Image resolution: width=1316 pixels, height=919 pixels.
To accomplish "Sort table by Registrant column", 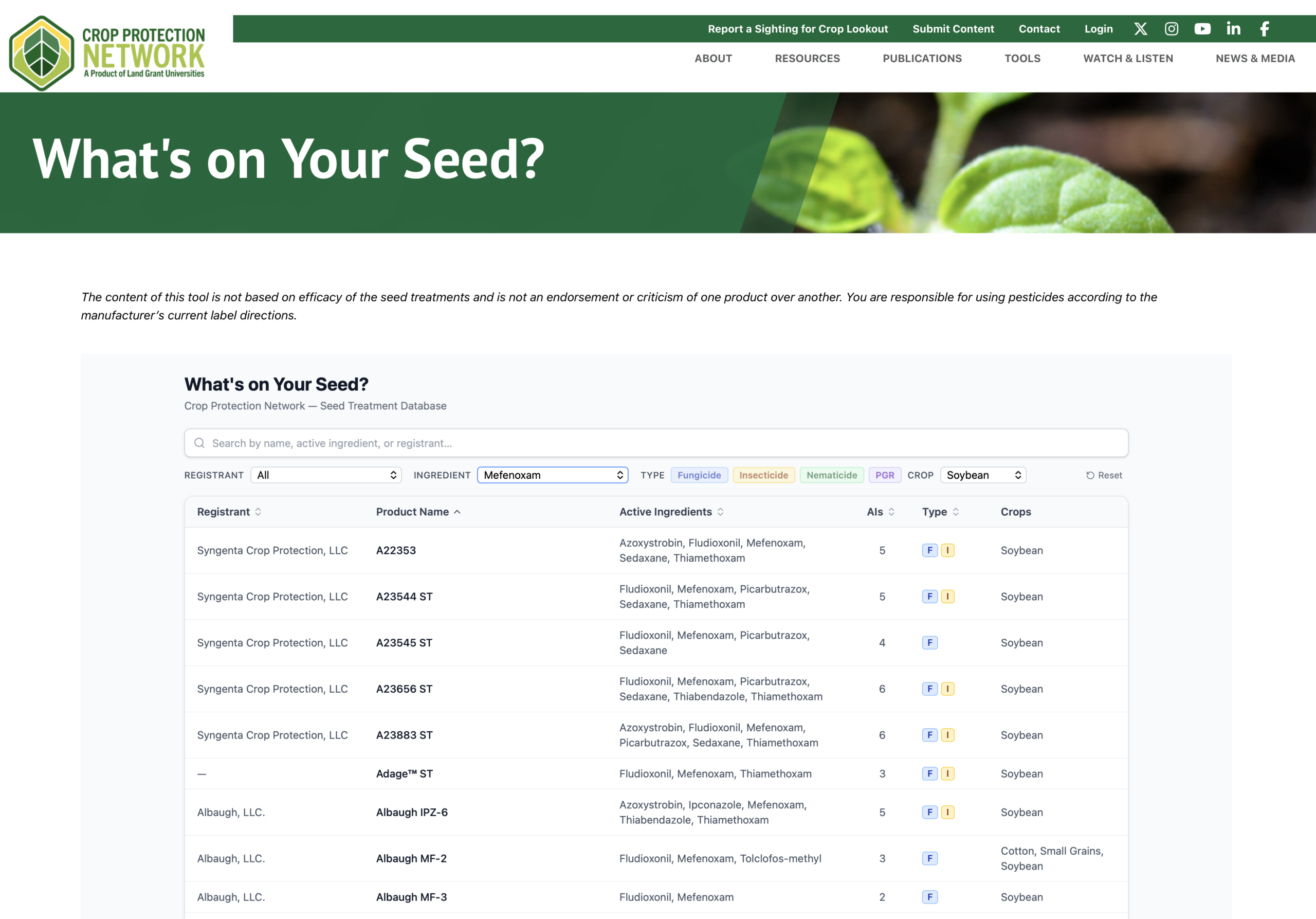I will pos(229,511).
